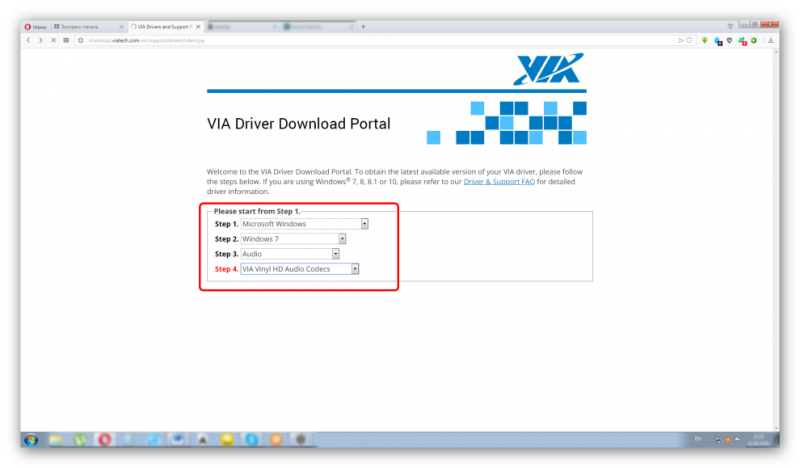Open the orange circle taskbar icon
Screen dimensions: 800x468
point(276,439)
